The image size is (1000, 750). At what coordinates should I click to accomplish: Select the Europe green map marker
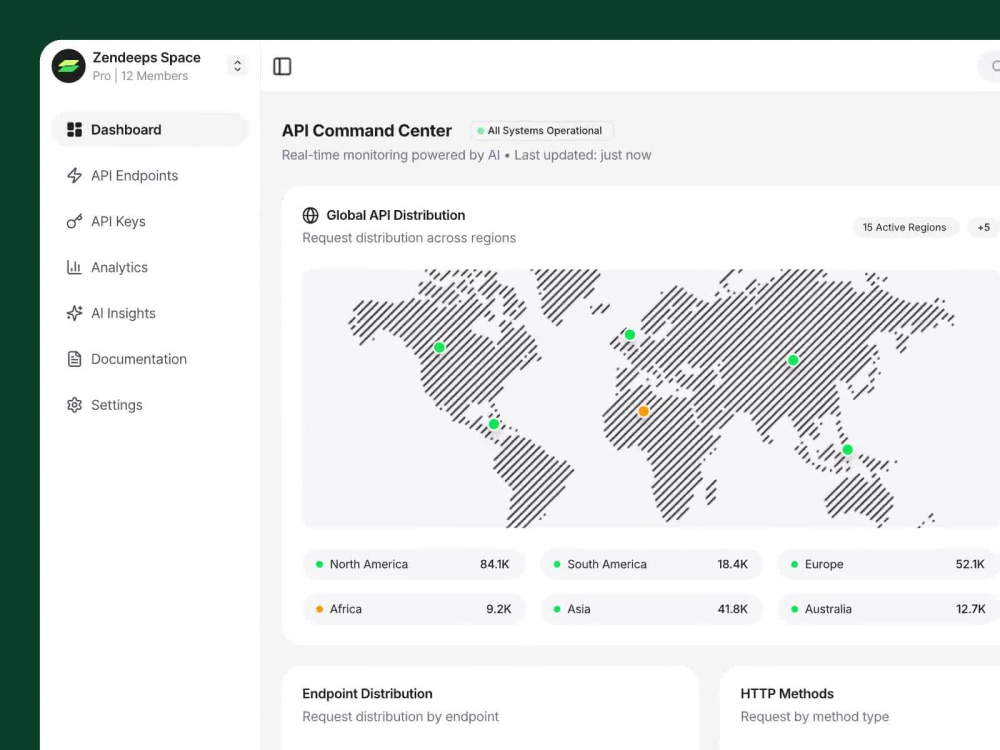tap(630, 335)
